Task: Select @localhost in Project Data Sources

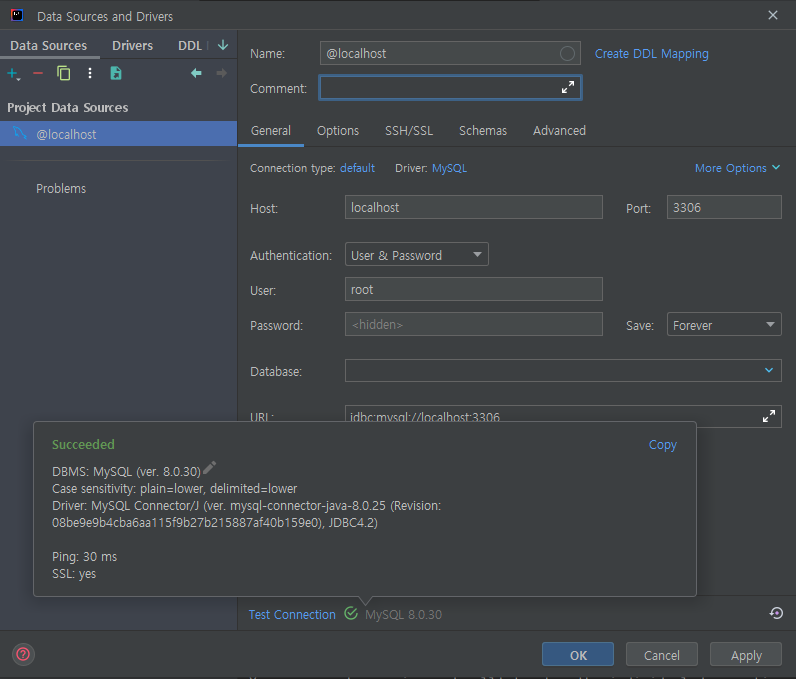Action: [x=118, y=134]
